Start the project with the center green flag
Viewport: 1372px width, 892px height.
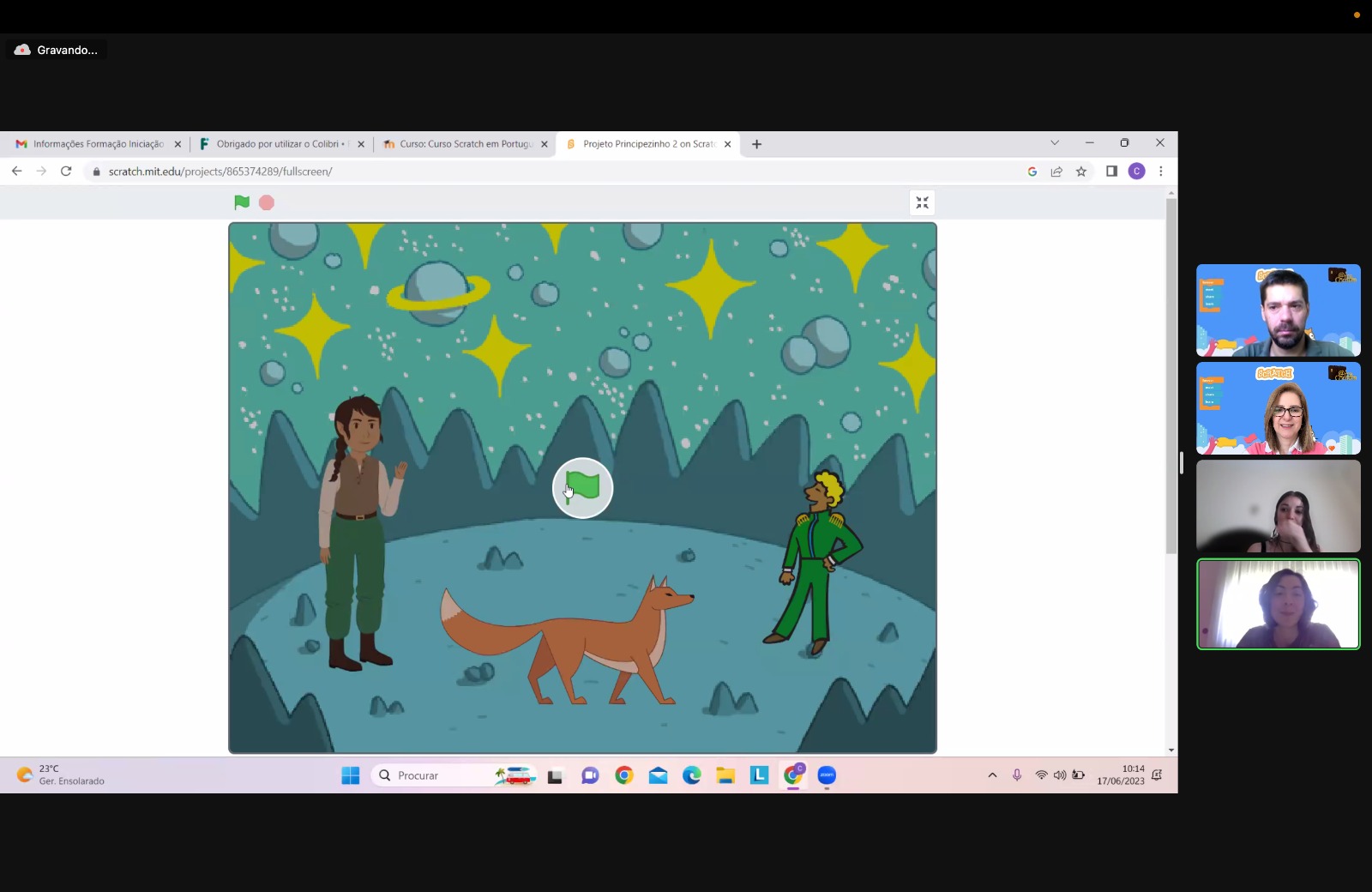click(582, 488)
